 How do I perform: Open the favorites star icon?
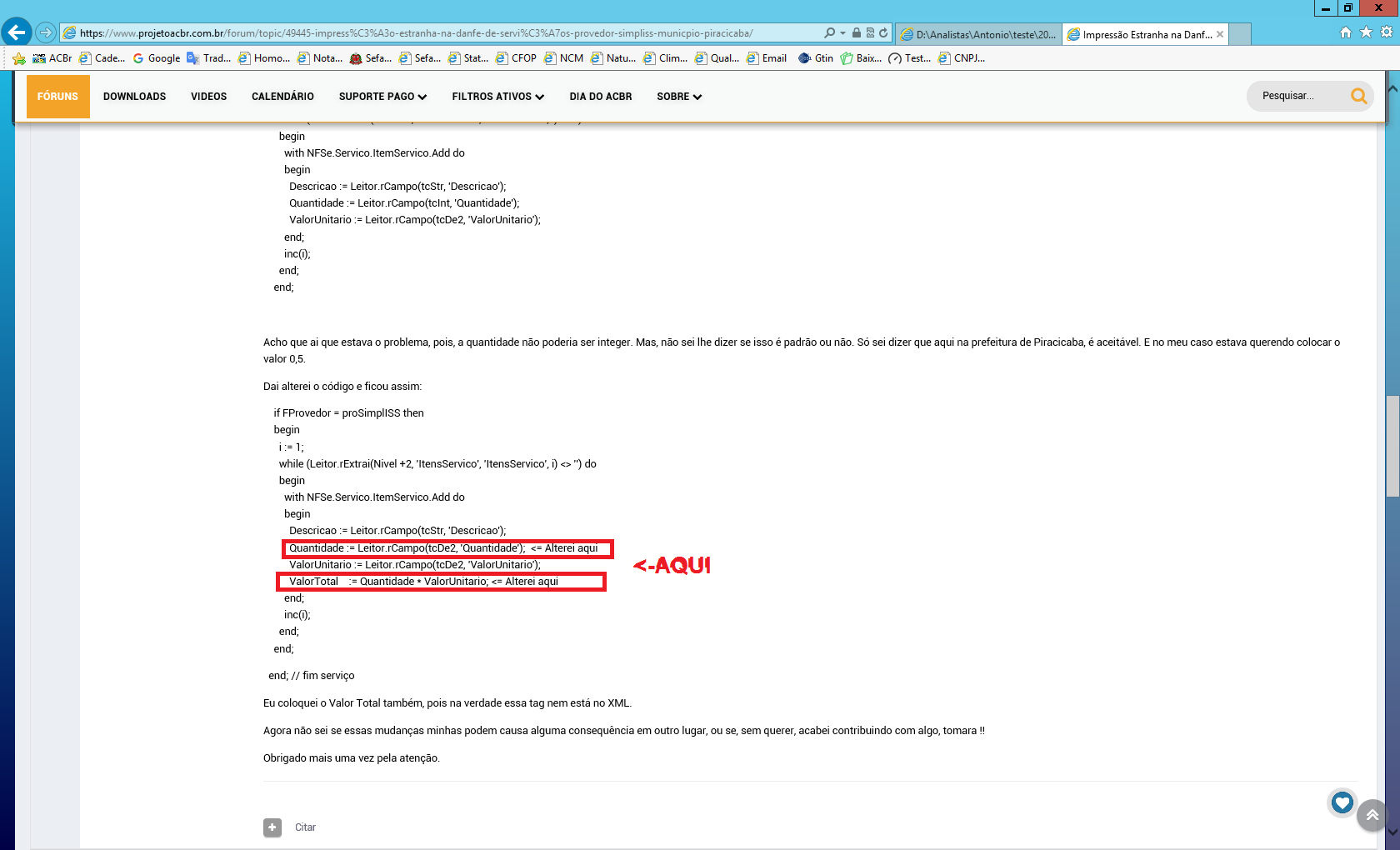[1366, 32]
